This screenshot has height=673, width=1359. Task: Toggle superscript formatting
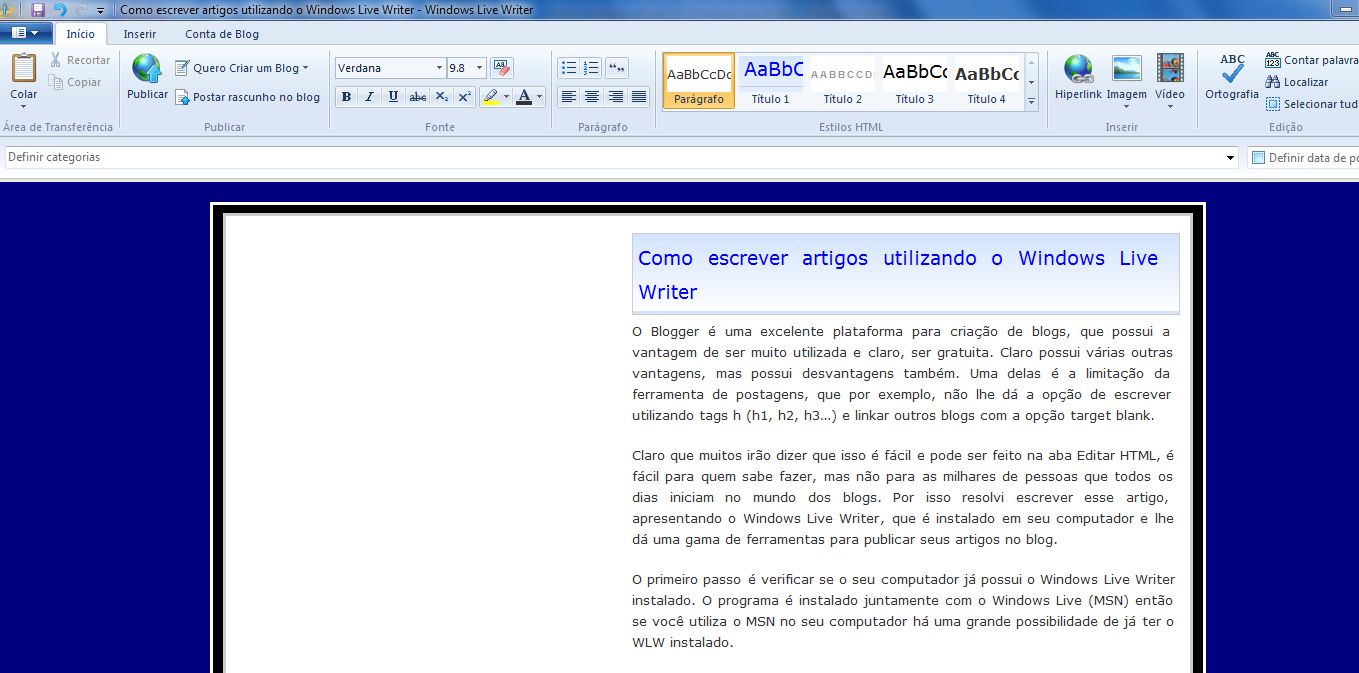click(465, 97)
